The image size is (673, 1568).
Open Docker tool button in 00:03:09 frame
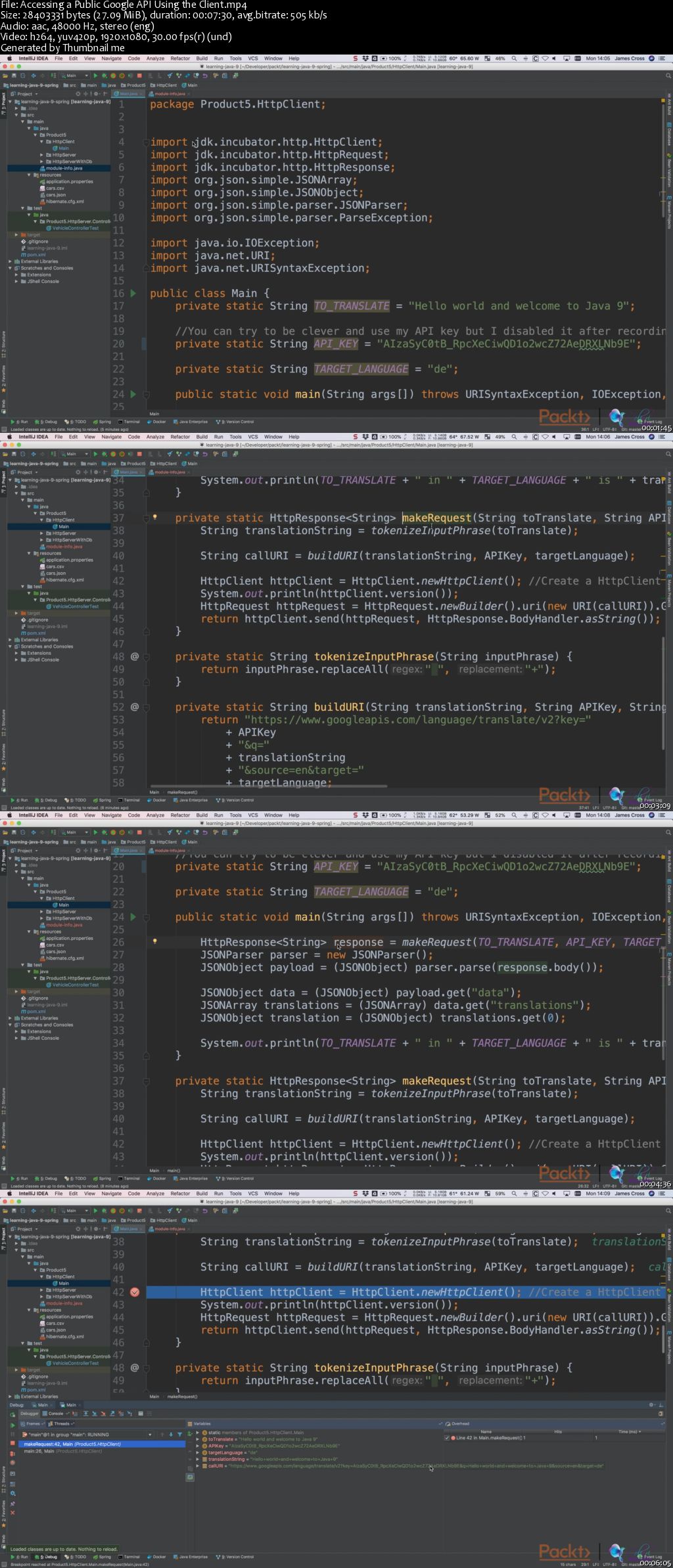(x=156, y=800)
